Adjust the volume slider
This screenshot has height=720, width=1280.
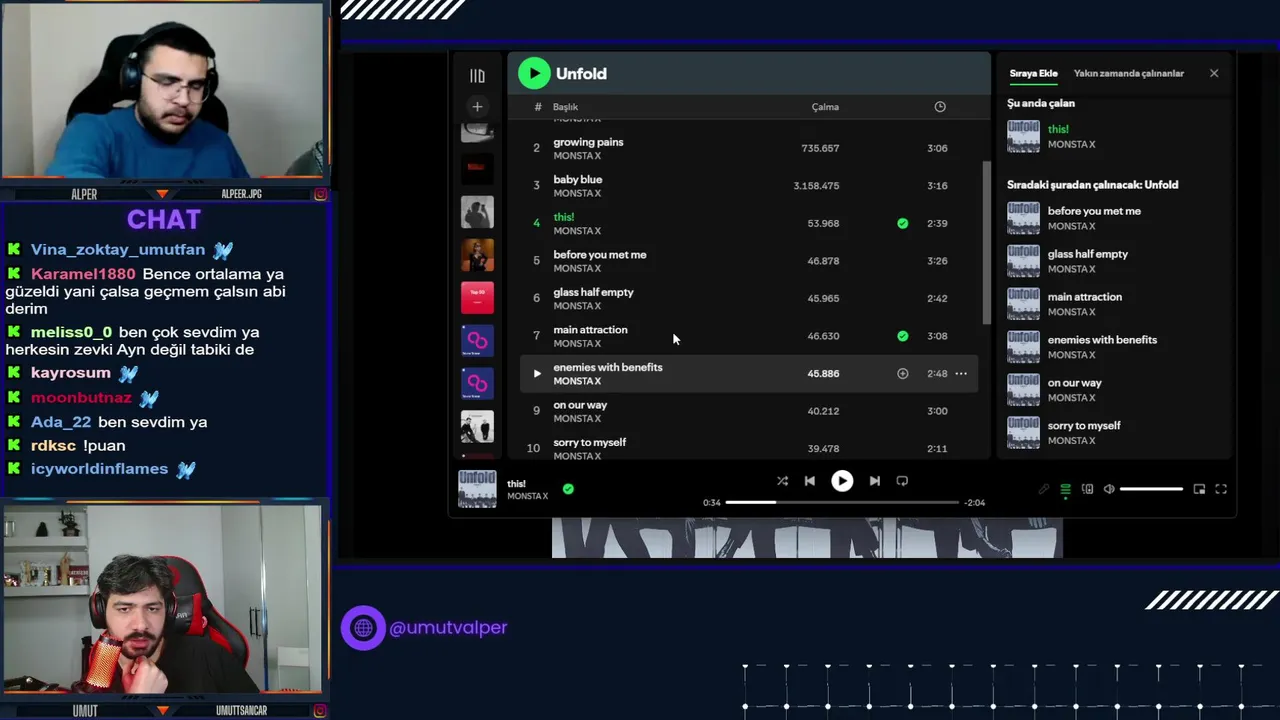pos(1151,489)
